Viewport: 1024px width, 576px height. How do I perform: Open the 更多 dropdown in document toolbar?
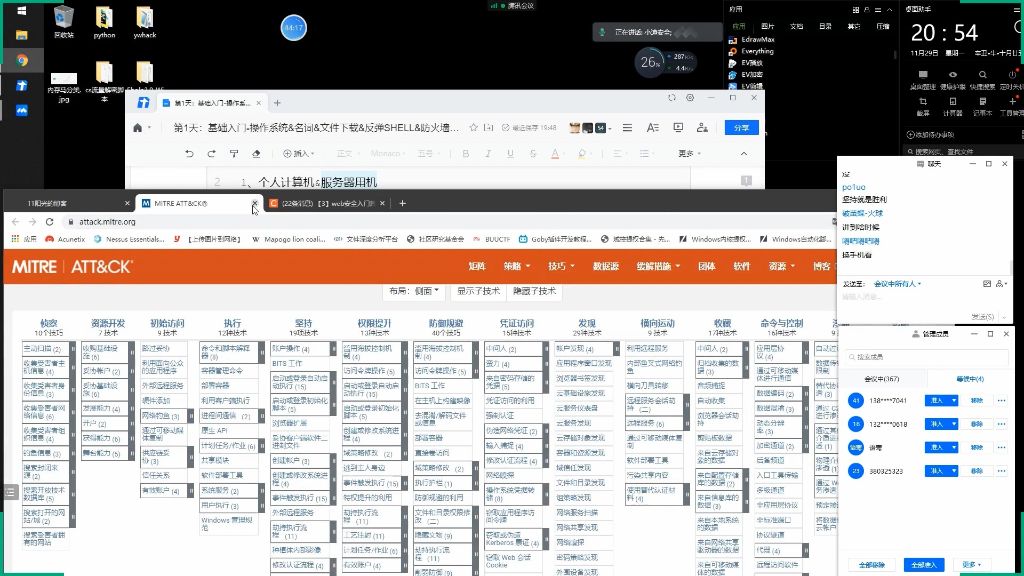[x=689, y=153]
